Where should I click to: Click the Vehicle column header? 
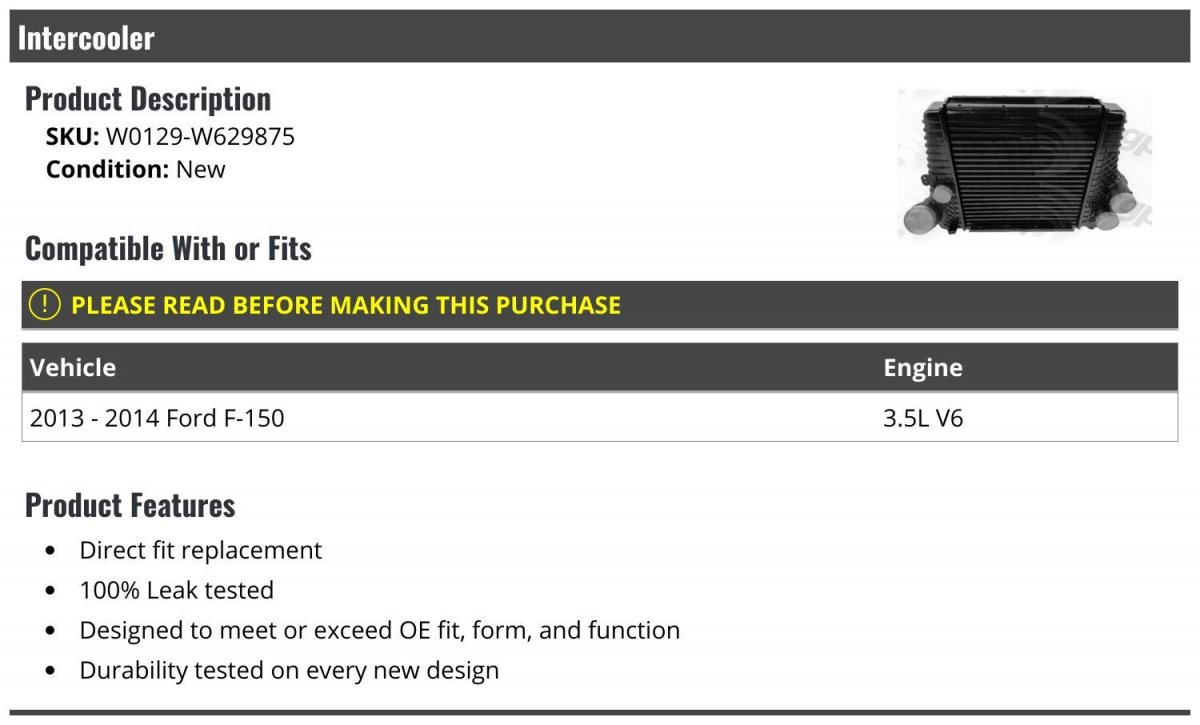click(x=73, y=367)
